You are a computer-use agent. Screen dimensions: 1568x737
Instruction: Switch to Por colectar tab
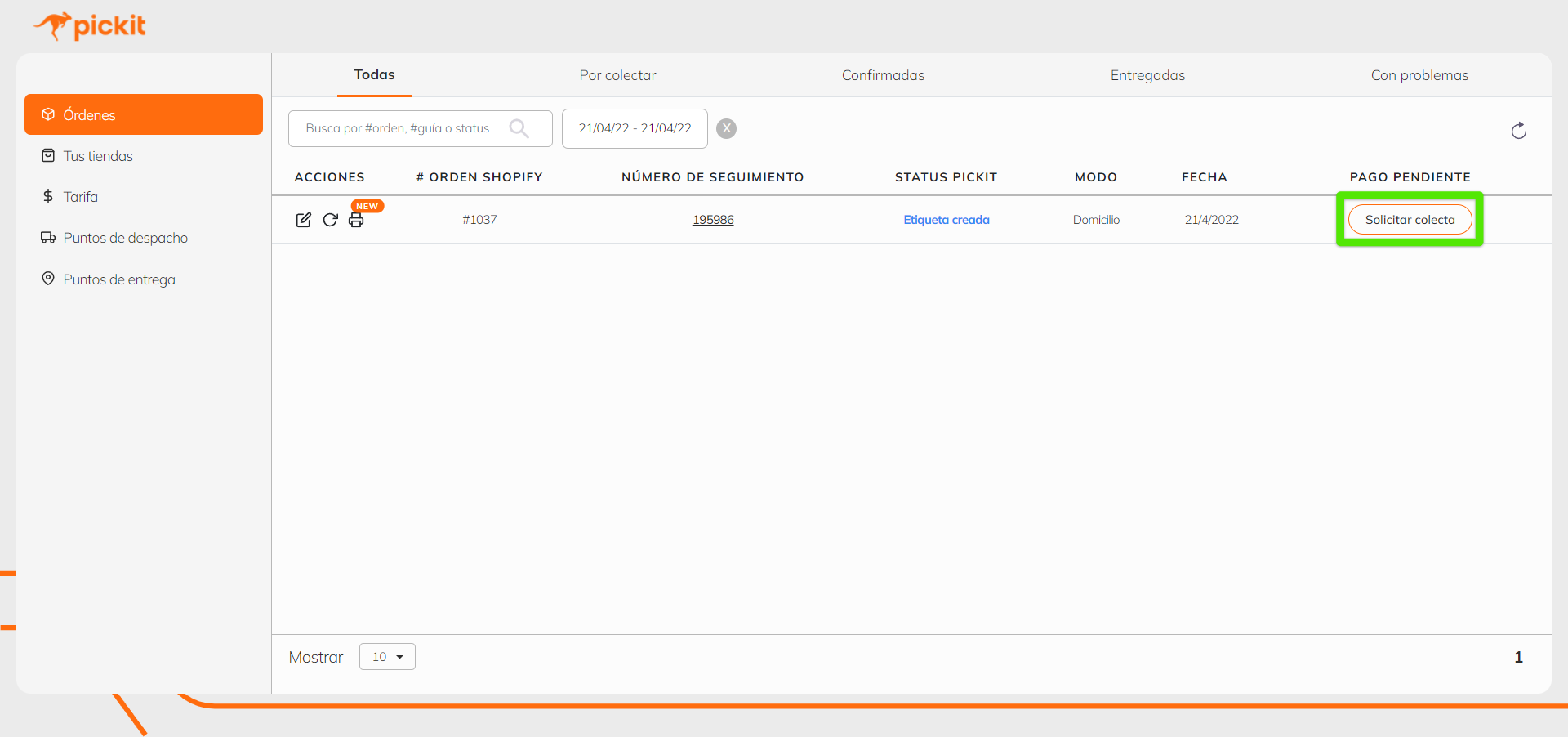617,75
